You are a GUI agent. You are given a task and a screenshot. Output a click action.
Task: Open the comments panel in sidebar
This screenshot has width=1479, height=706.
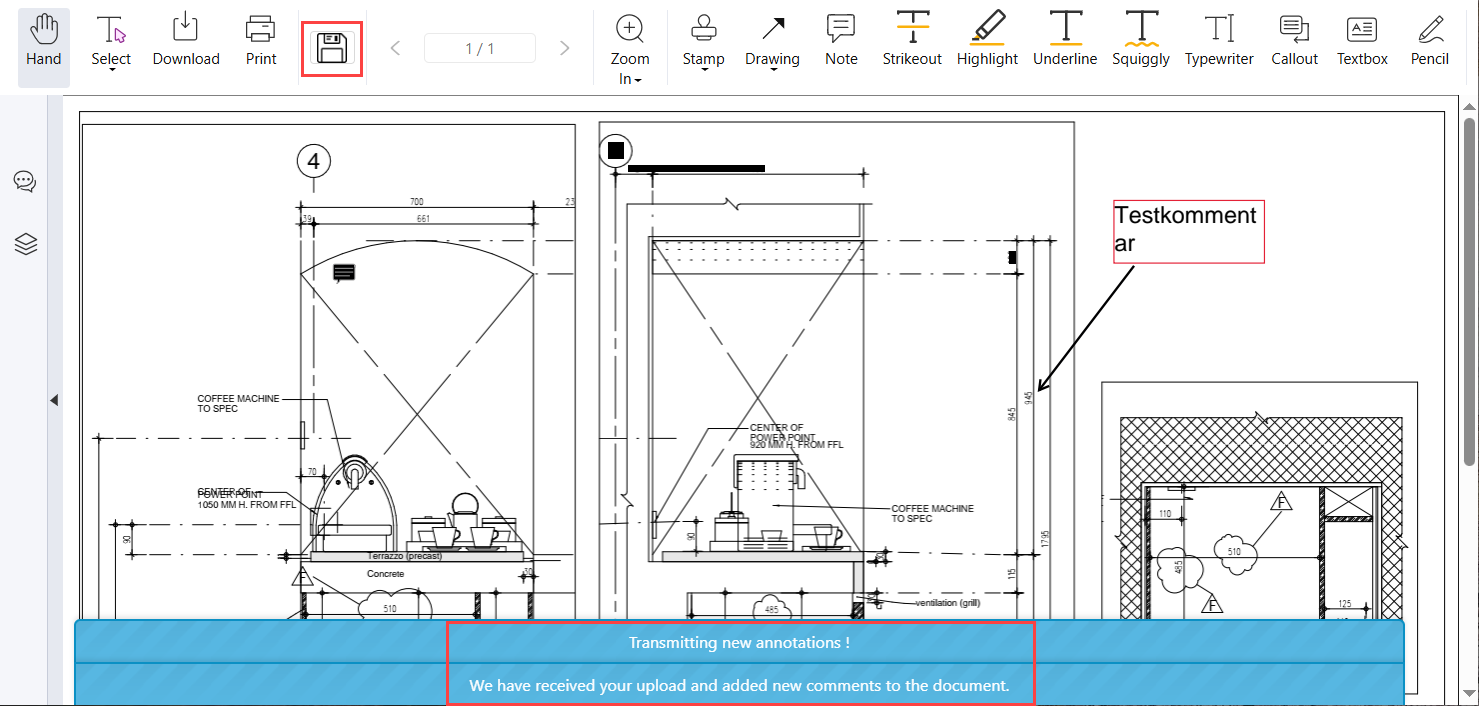coord(25,181)
